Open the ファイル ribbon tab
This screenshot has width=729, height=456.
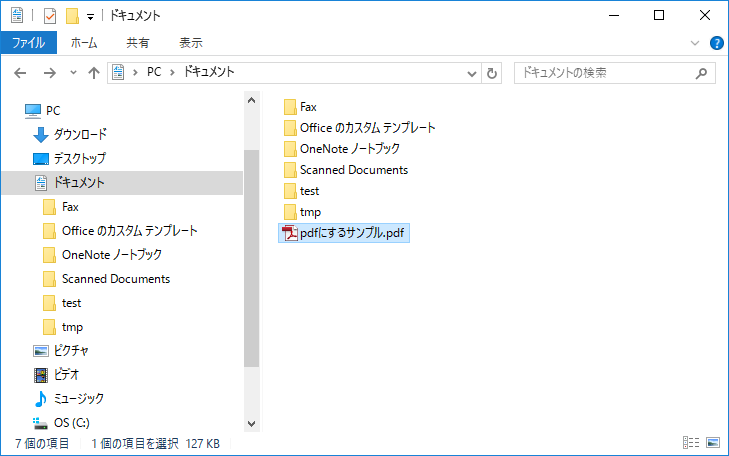tap(29, 43)
